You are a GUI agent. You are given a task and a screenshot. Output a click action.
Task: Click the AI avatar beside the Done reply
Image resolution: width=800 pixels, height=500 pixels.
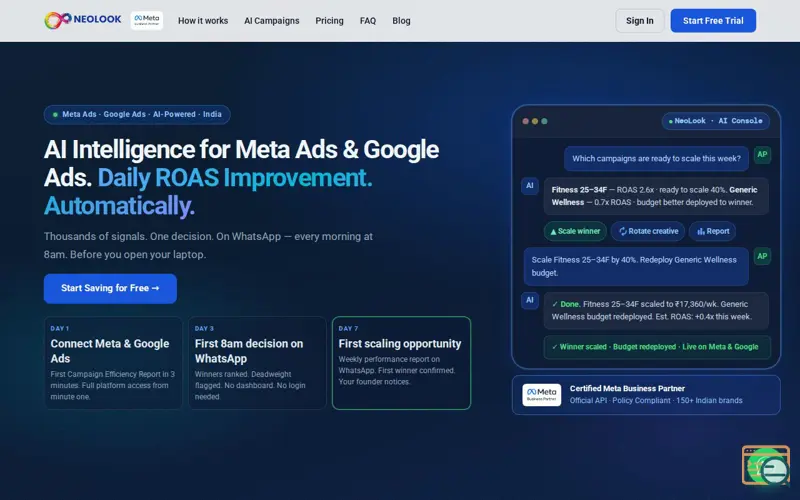tap(530, 300)
